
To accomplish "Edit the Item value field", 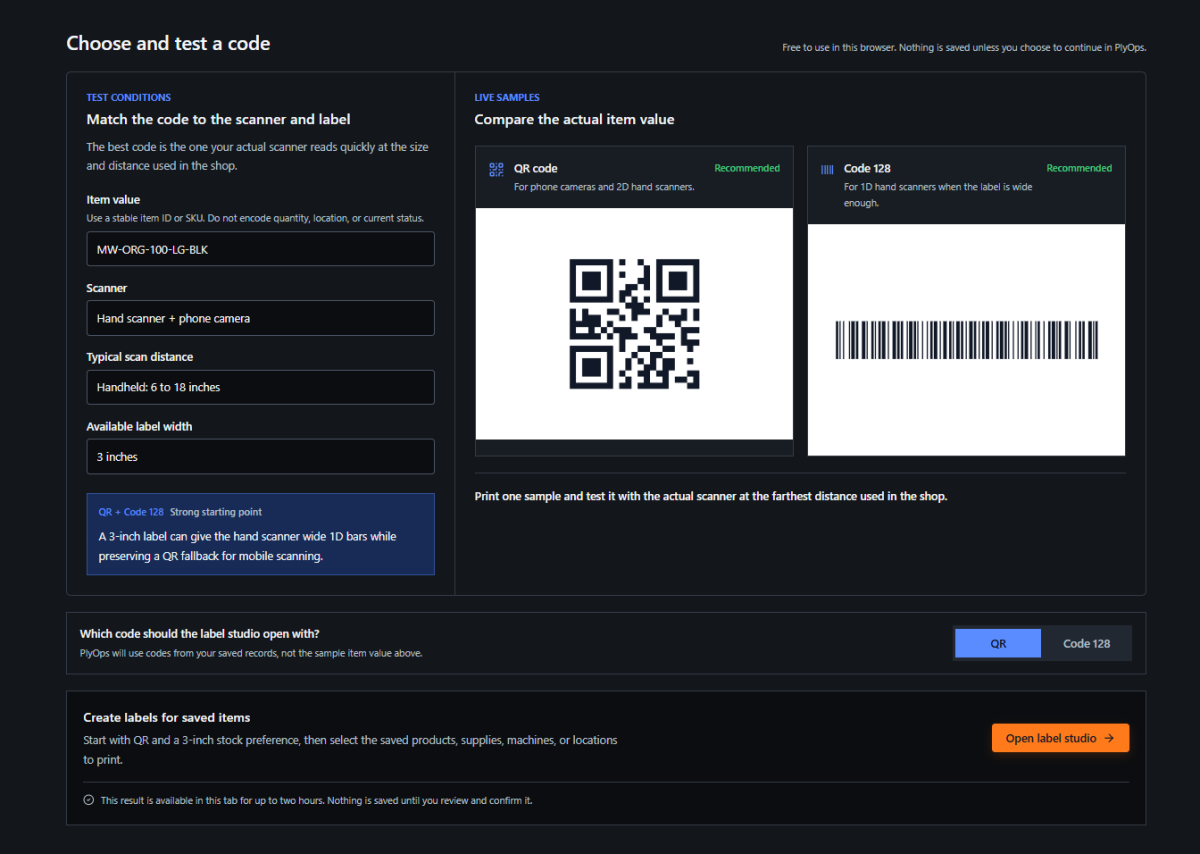I will [x=260, y=249].
